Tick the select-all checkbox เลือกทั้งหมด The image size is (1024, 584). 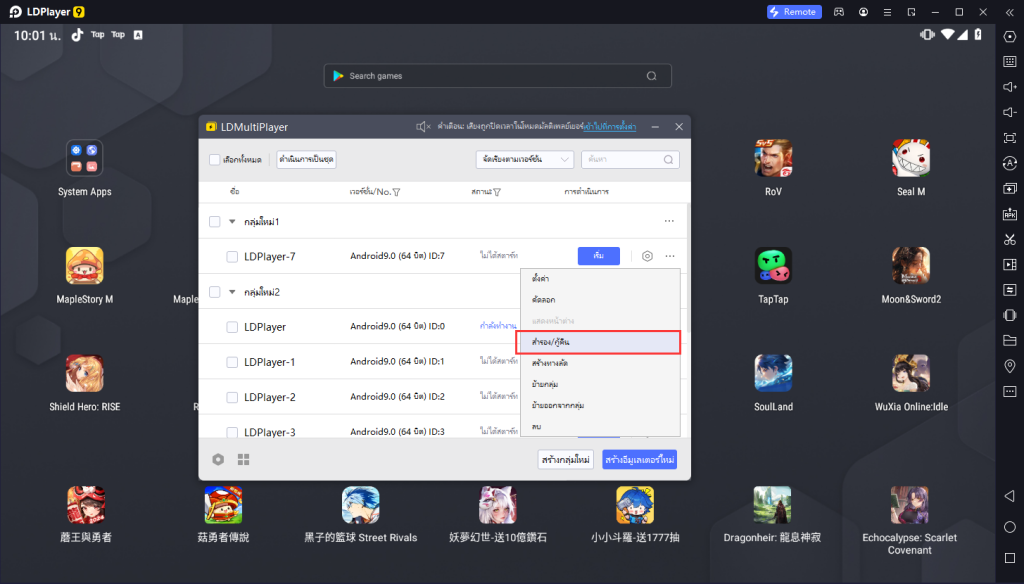point(214,159)
